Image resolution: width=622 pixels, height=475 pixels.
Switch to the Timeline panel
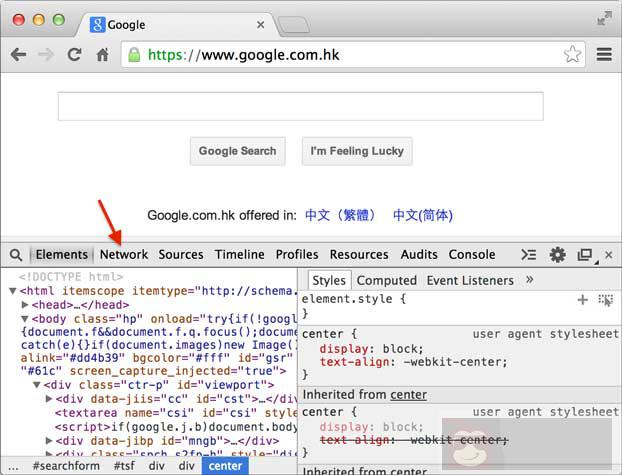coord(240,254)
